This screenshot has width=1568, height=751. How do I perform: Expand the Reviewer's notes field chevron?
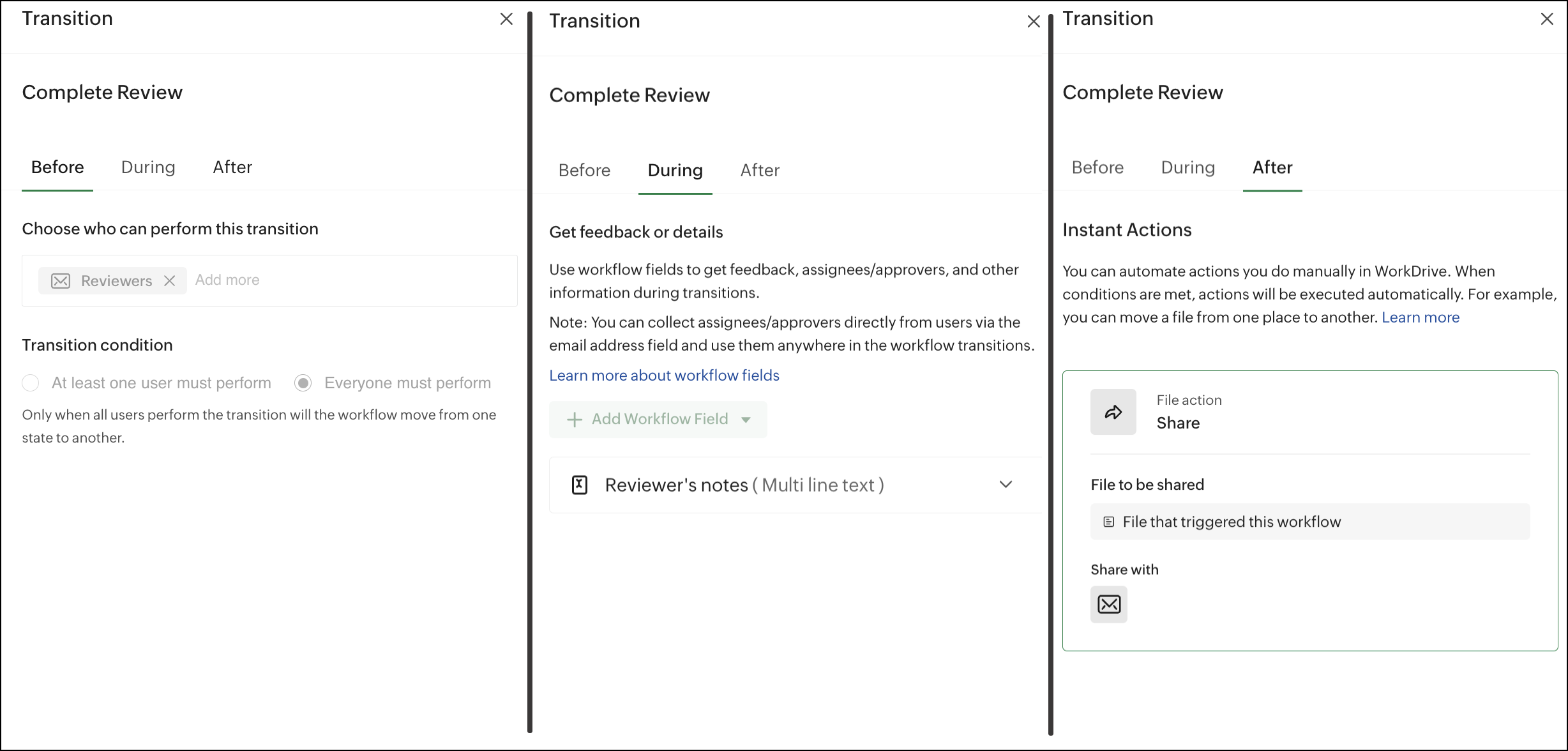[x=1006, y=485]
